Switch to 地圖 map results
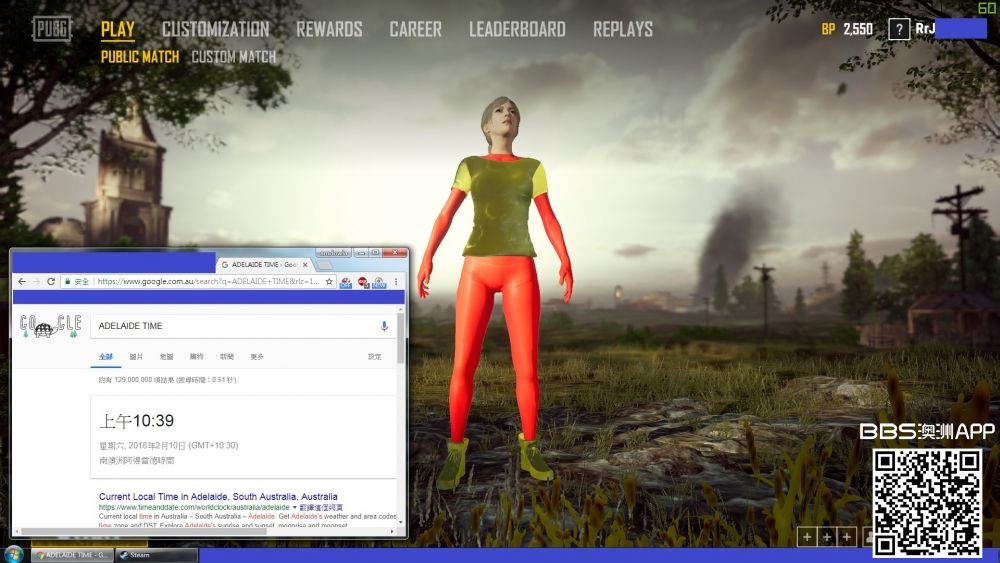The width and height of the screenshot is (1000, 563). point(166,356)
